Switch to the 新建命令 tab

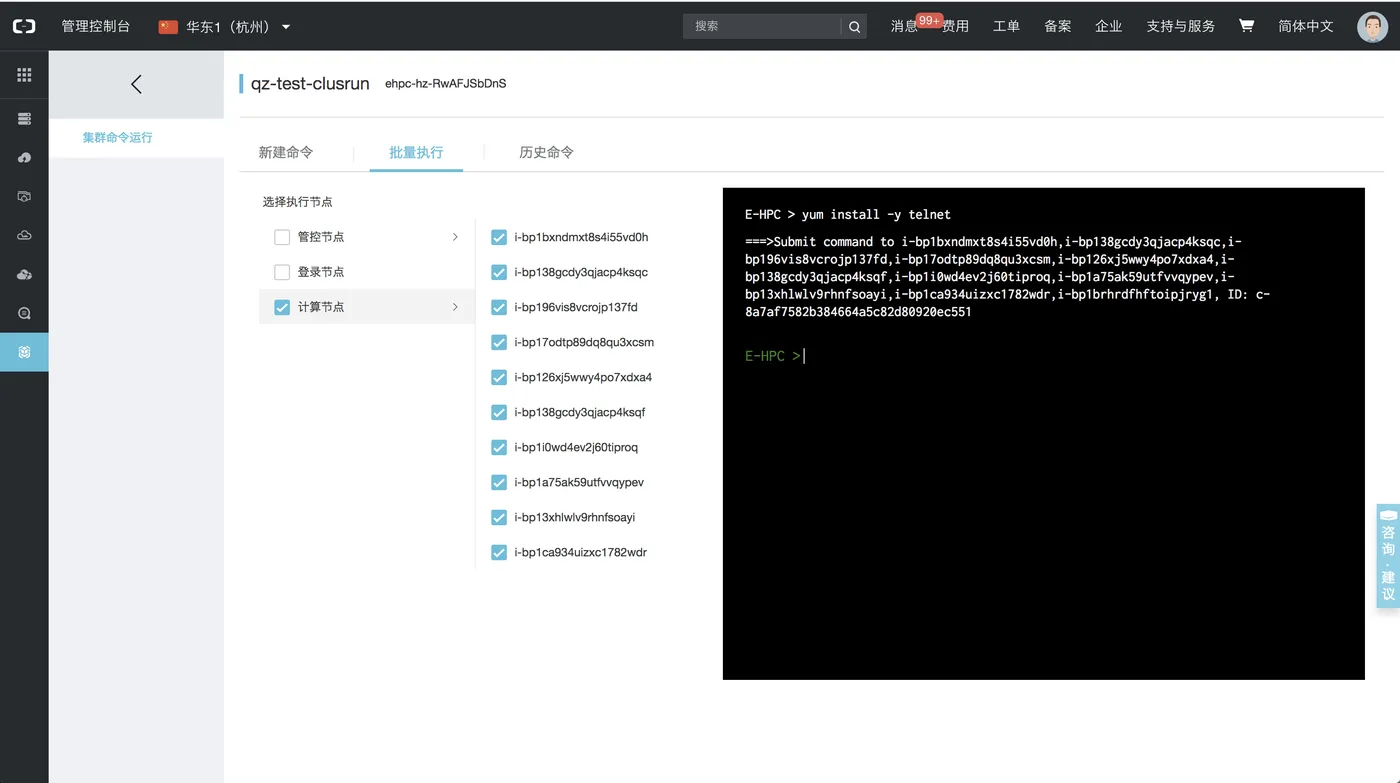point(286,152)
